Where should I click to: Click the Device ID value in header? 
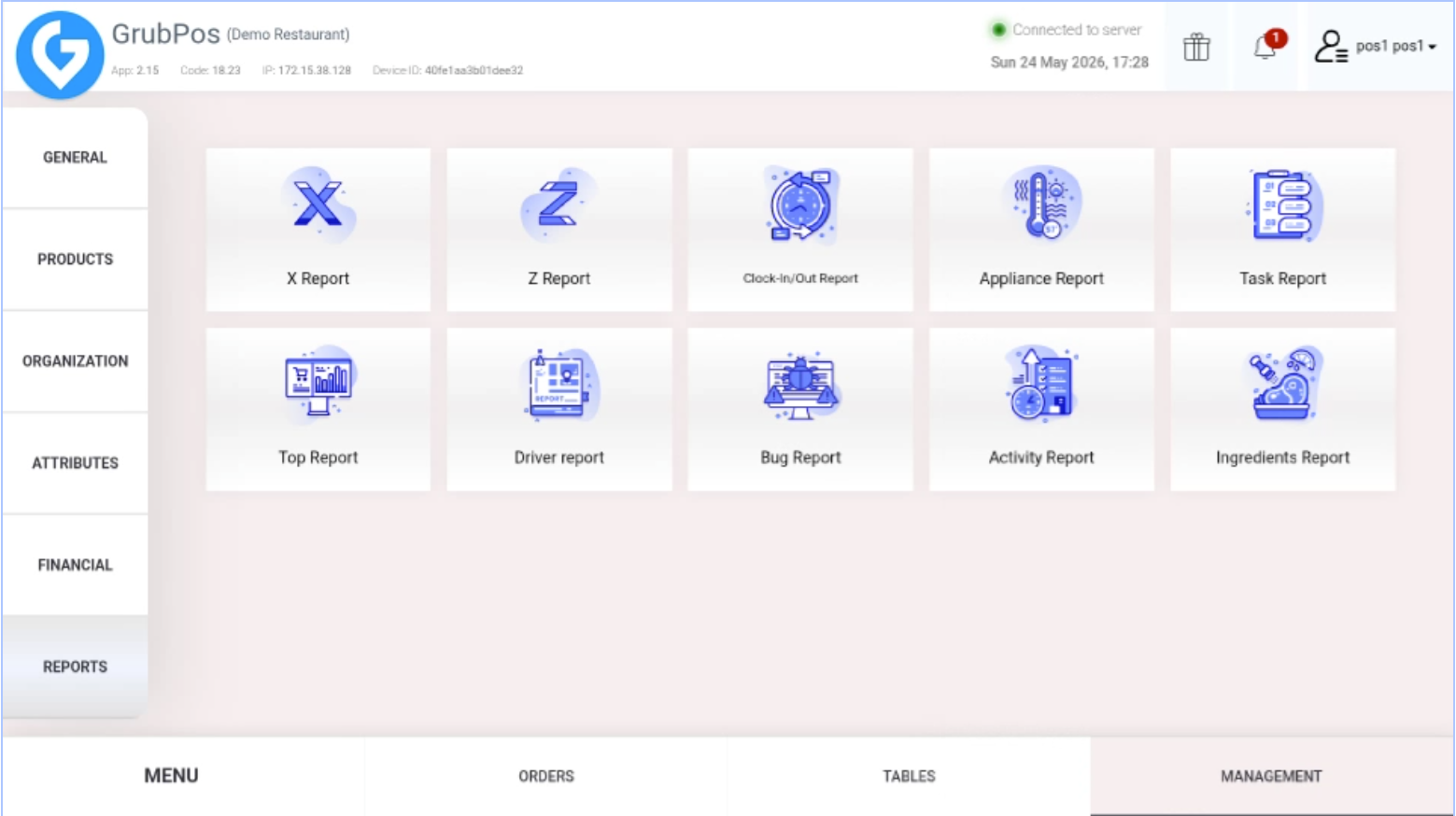pyautogui.click(x=474, y=70)
